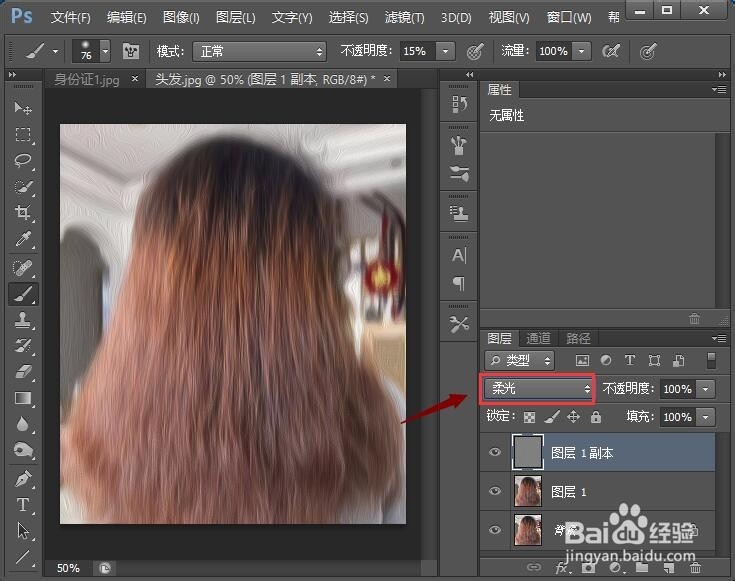
Task: Enable airbrush-style build-up
Action: point(610,51)
